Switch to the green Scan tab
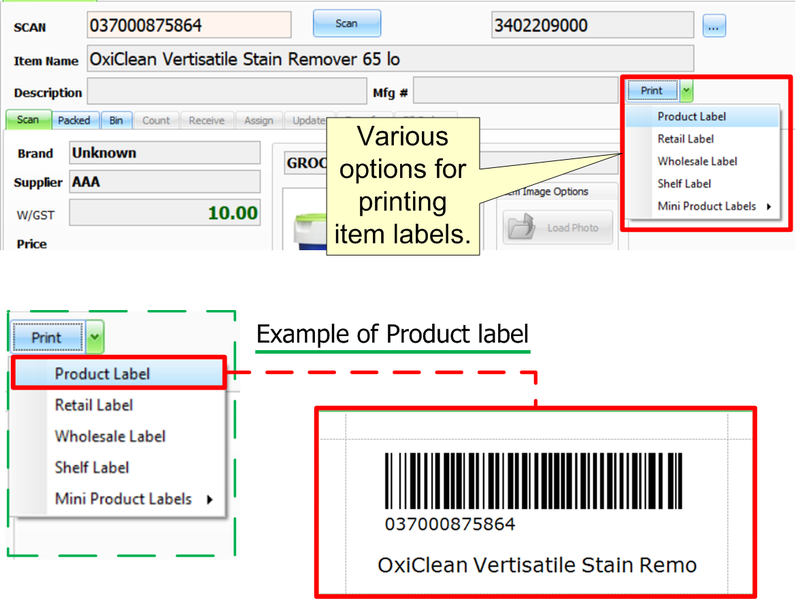Screen dimensions: 796x599 click(x=28, y=120)
